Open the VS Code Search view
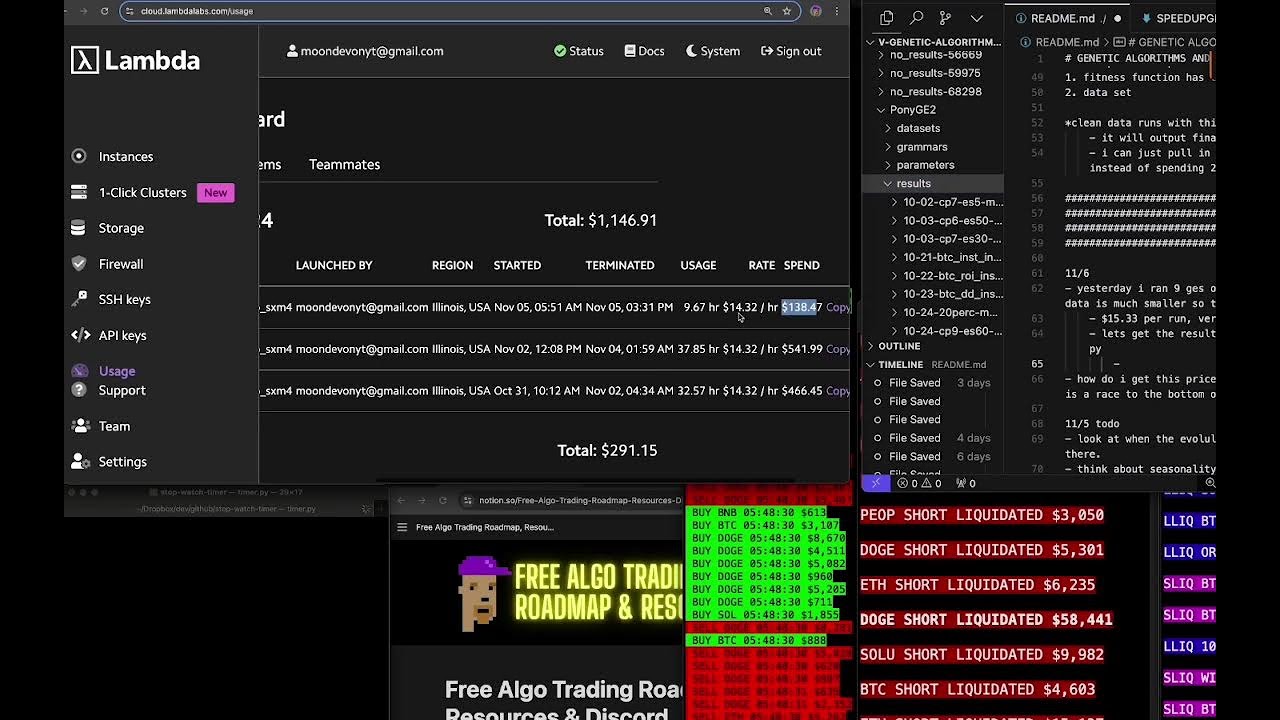1280x720 pixels. (x=916, y=18)
